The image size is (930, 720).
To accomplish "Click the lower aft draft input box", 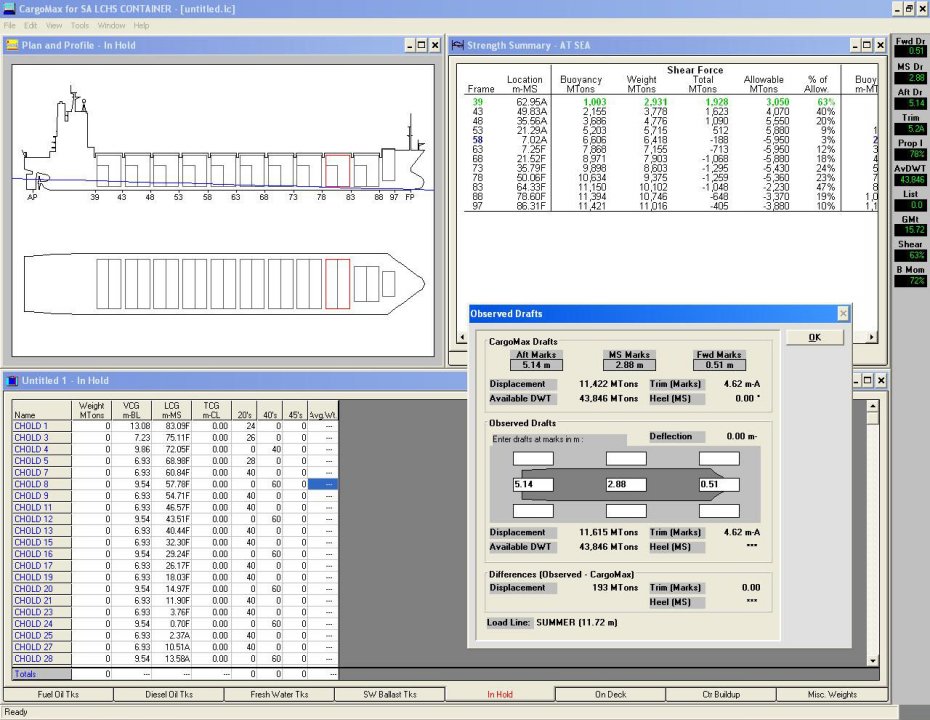I will point(533,511).
